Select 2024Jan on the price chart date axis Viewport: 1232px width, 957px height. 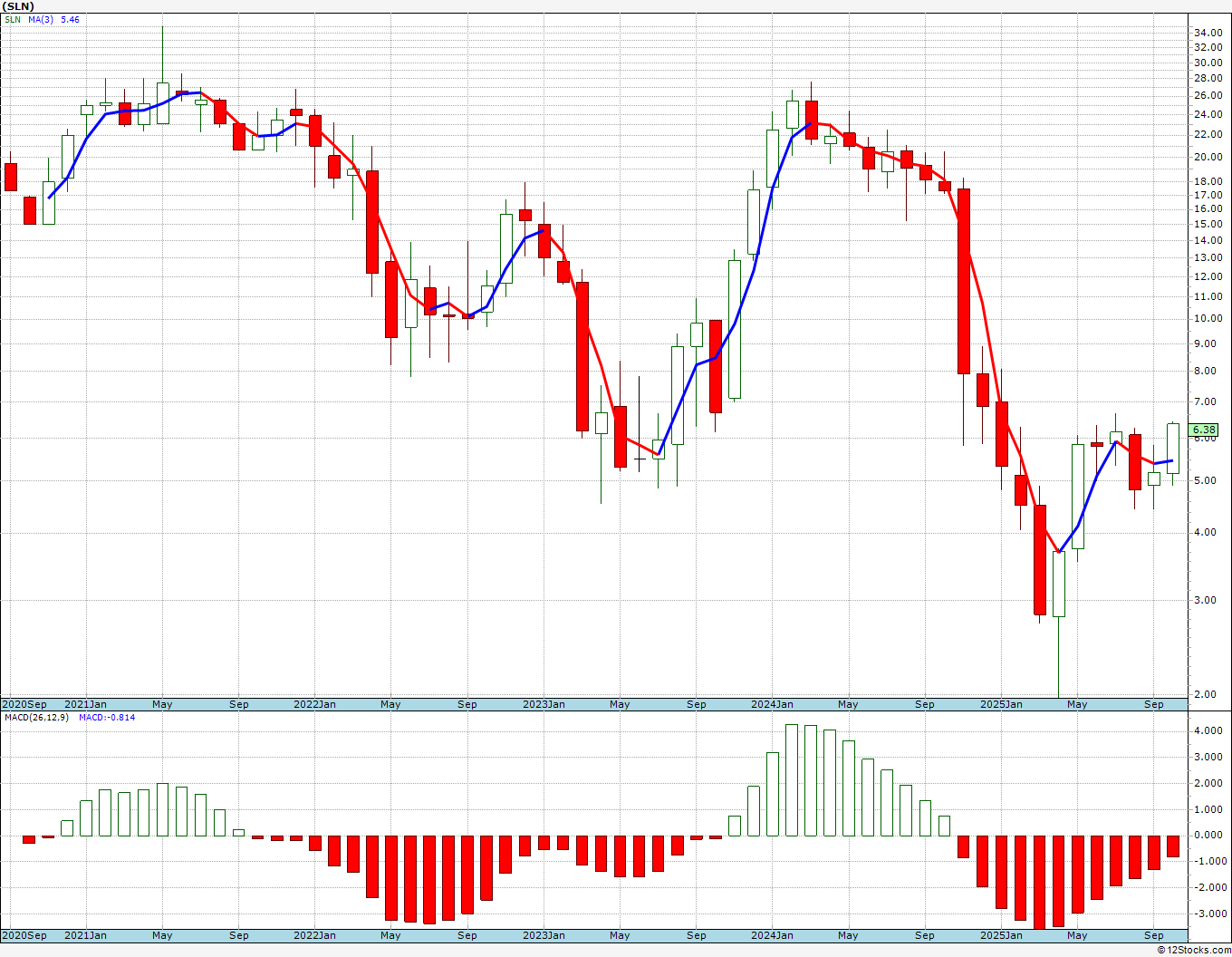(772, 704)
